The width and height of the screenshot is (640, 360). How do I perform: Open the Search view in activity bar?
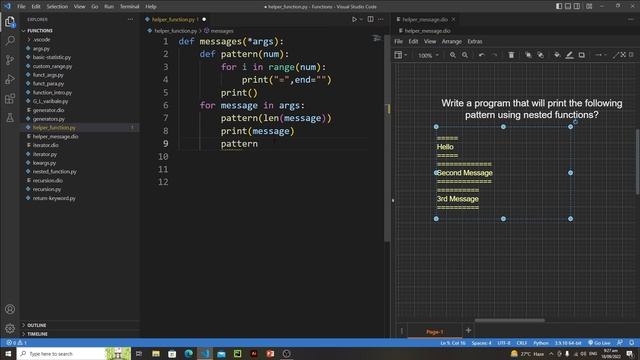tap(10, 40)
